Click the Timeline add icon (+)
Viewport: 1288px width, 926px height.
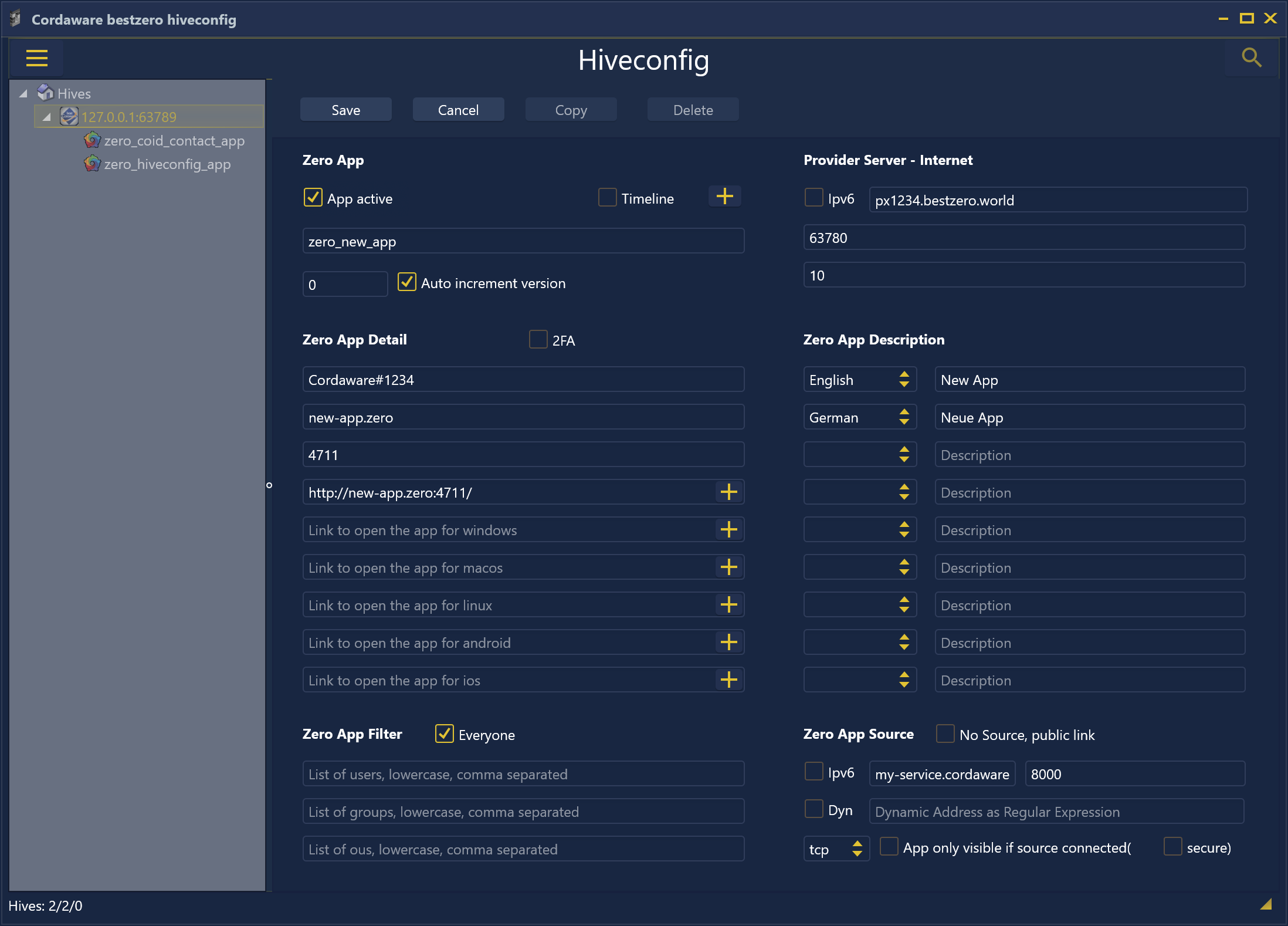click(x=726, y=197)
